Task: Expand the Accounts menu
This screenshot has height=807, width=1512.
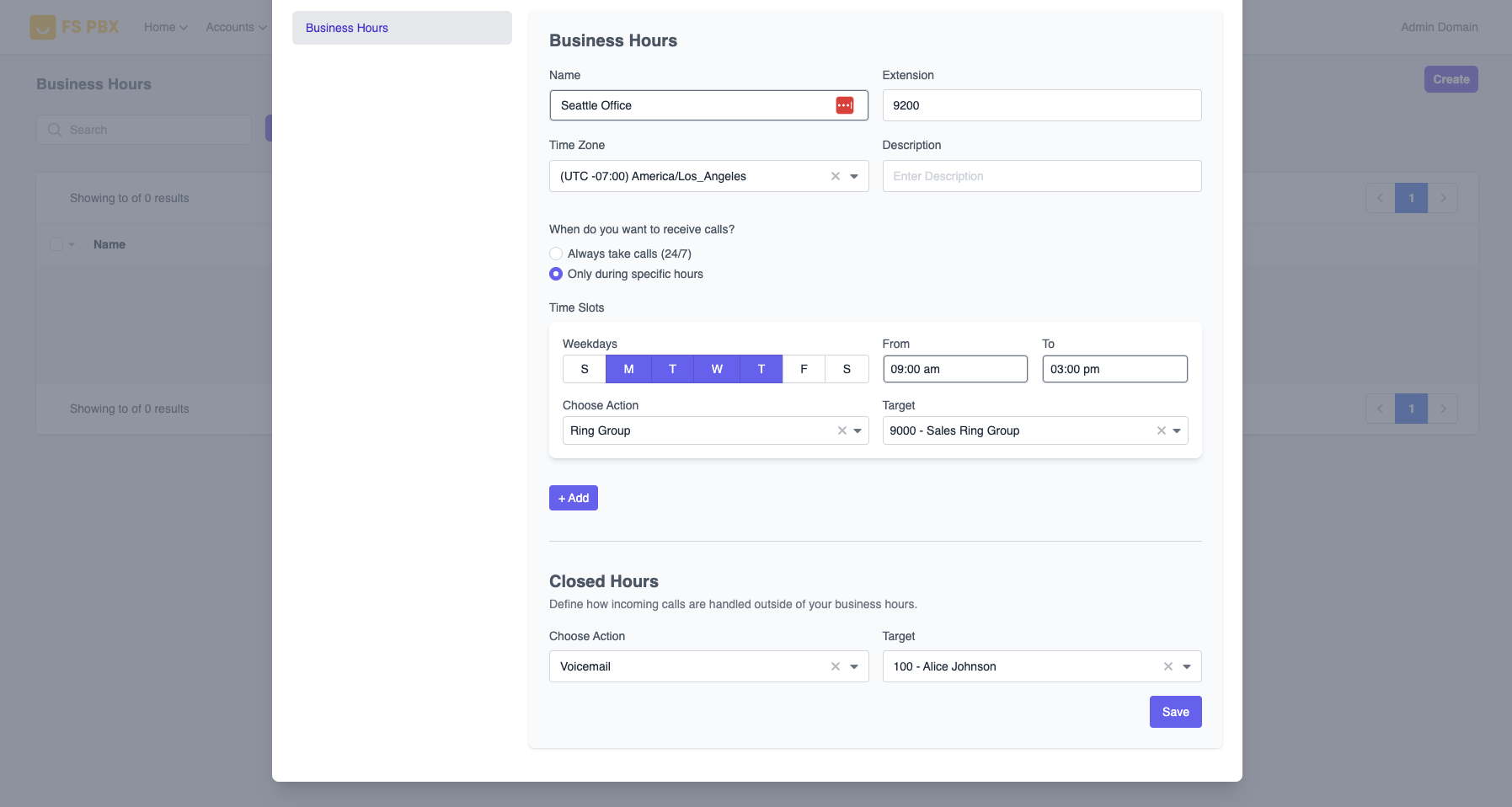Action: point(235,27)
